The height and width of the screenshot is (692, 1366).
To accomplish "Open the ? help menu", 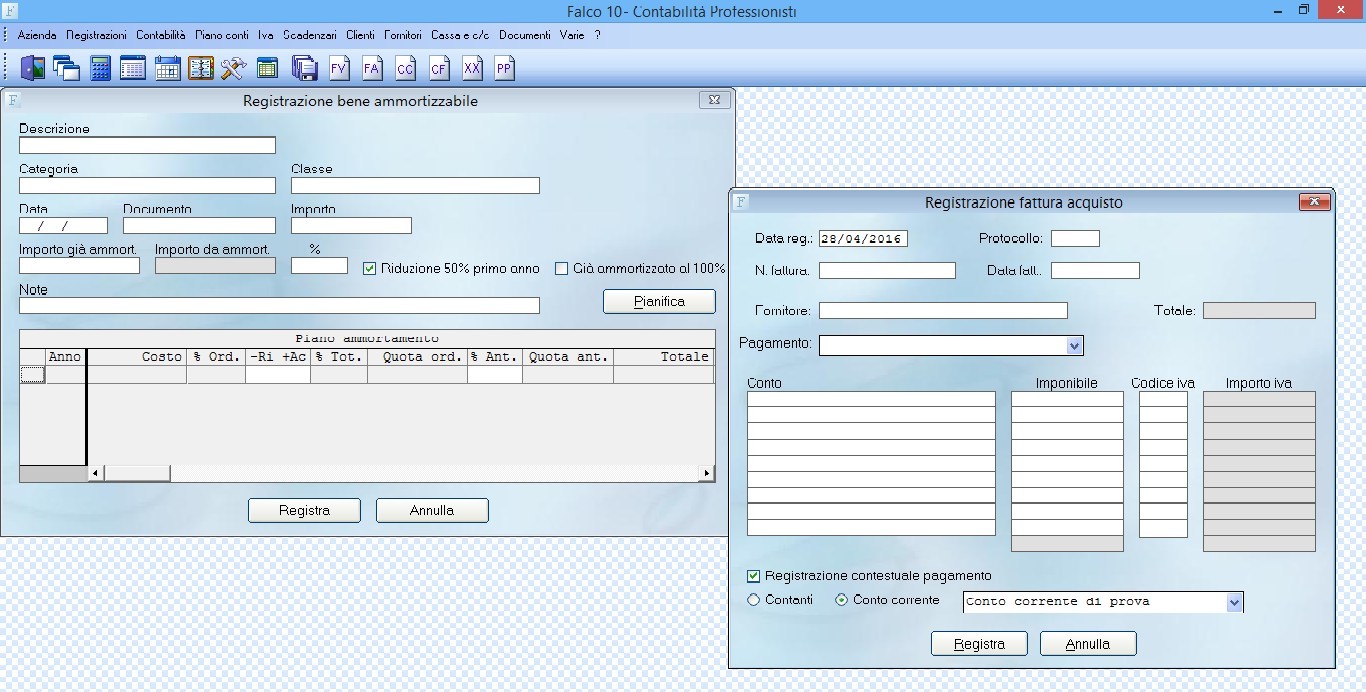I will 597,35.
